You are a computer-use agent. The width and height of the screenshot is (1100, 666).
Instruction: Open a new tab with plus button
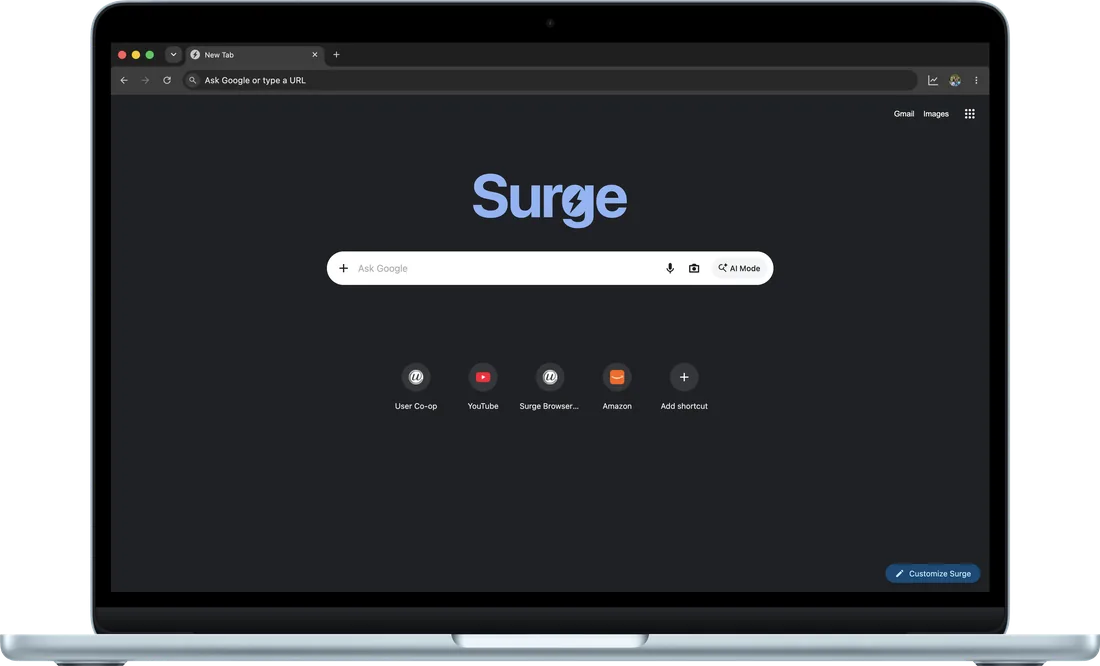[x=336, y=55]
